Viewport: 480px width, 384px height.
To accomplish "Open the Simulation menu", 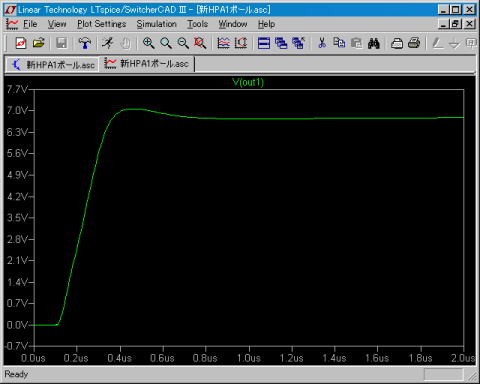I will [156, 24].
